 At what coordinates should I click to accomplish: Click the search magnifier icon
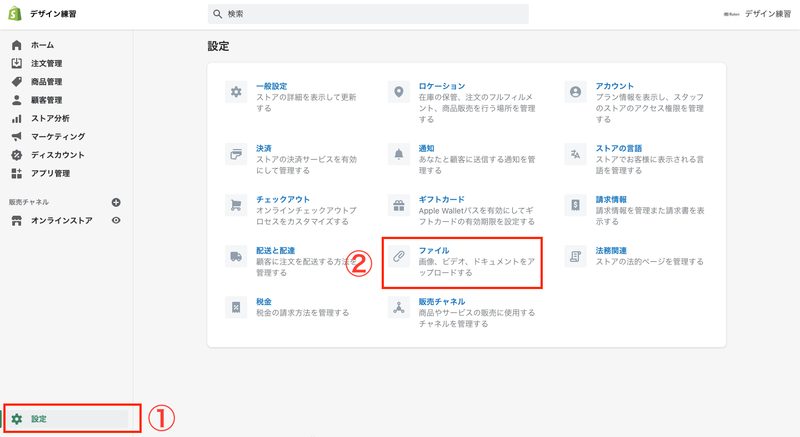coord(217,14)
